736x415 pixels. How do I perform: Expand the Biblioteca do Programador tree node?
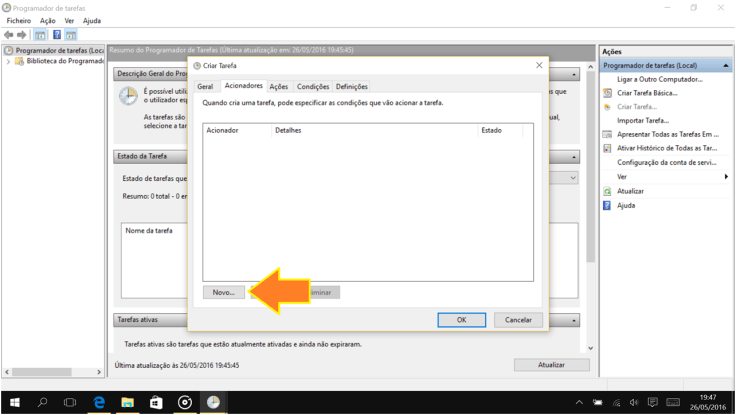[9, 61]
